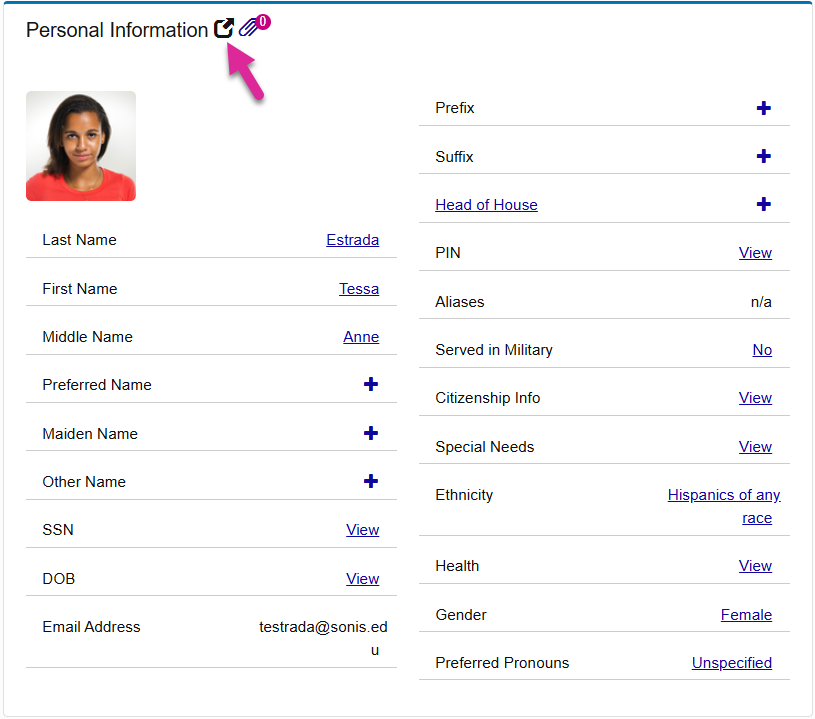Click the paperclip attachments icon
The width and height of the screenshot is (815, 719).
tap(249, 28)
